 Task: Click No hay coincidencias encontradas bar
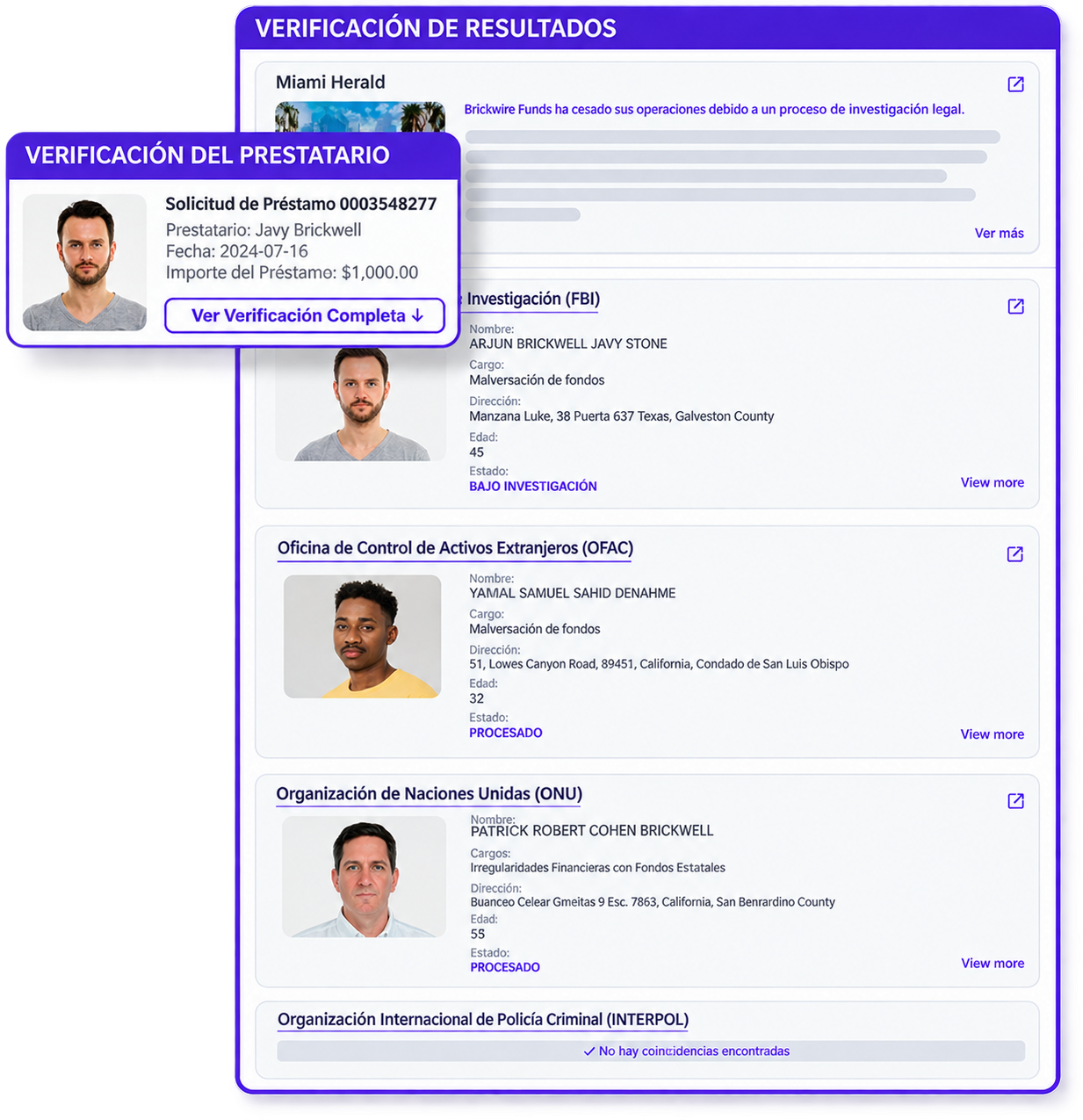(651, 1051)
